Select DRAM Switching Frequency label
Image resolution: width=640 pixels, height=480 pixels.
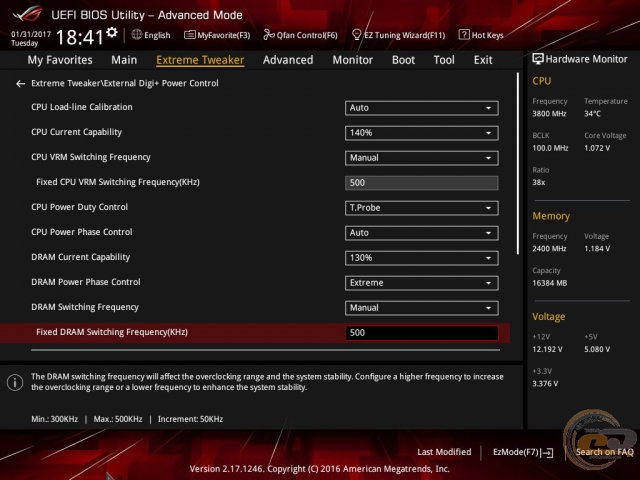85,307
